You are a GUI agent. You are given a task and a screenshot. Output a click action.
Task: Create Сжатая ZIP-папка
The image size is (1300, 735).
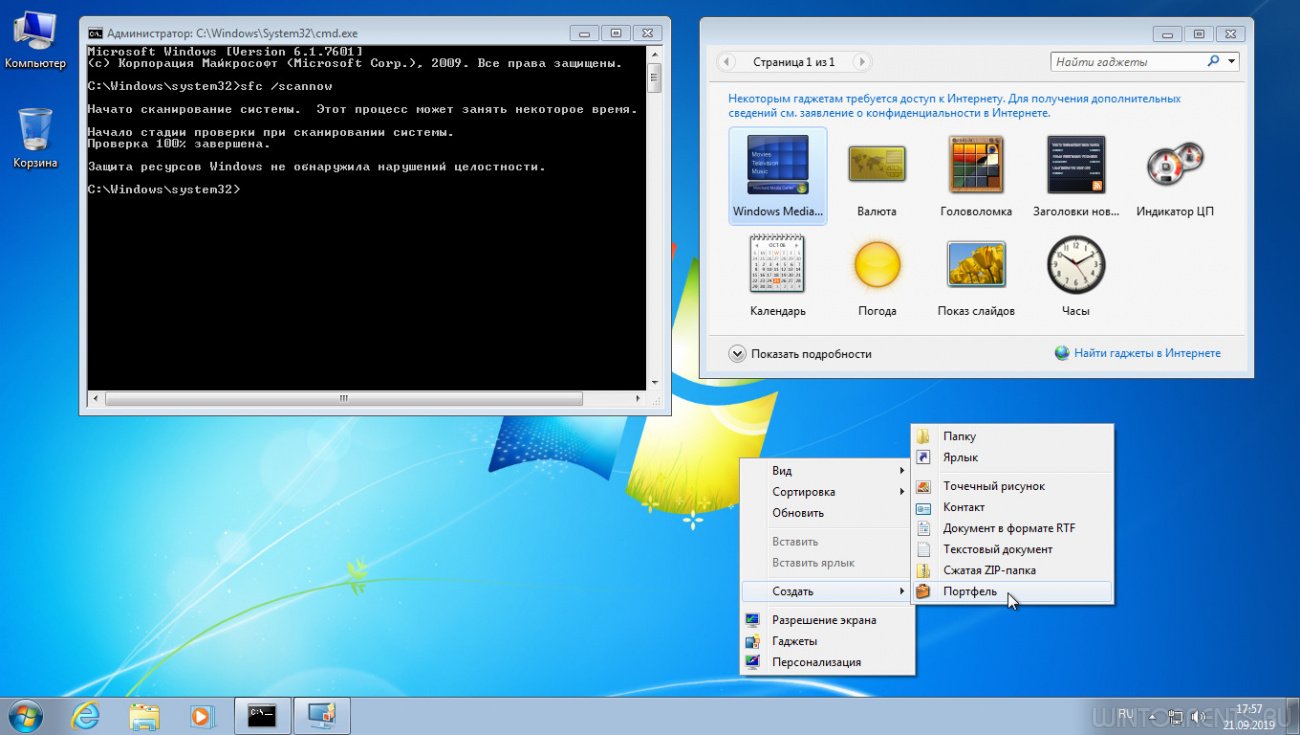point(1012,570)
